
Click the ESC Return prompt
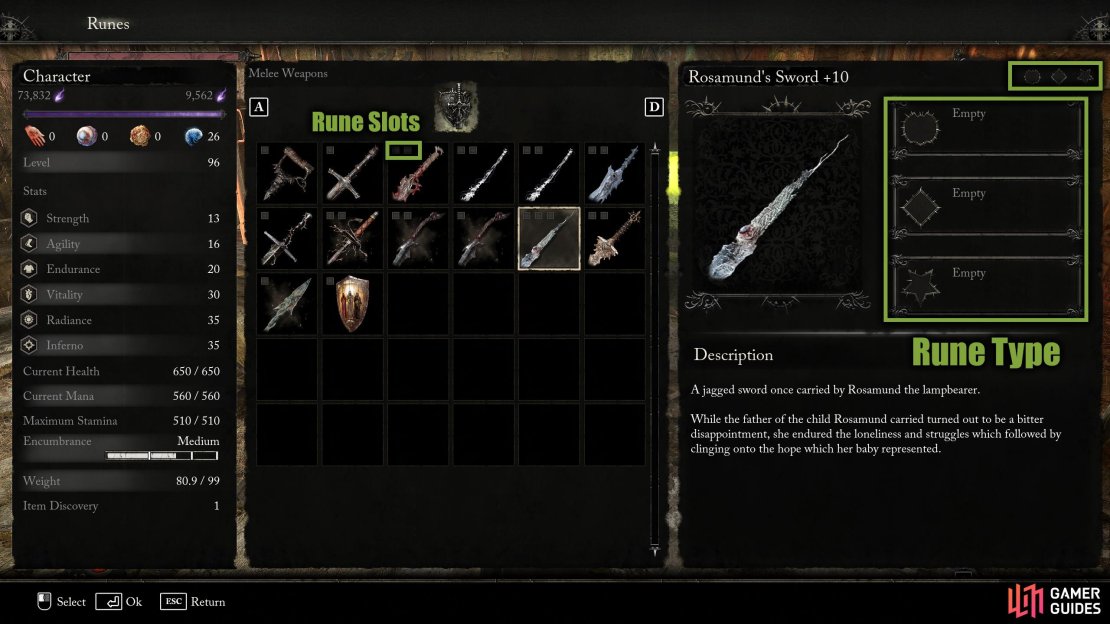[193, 601]
